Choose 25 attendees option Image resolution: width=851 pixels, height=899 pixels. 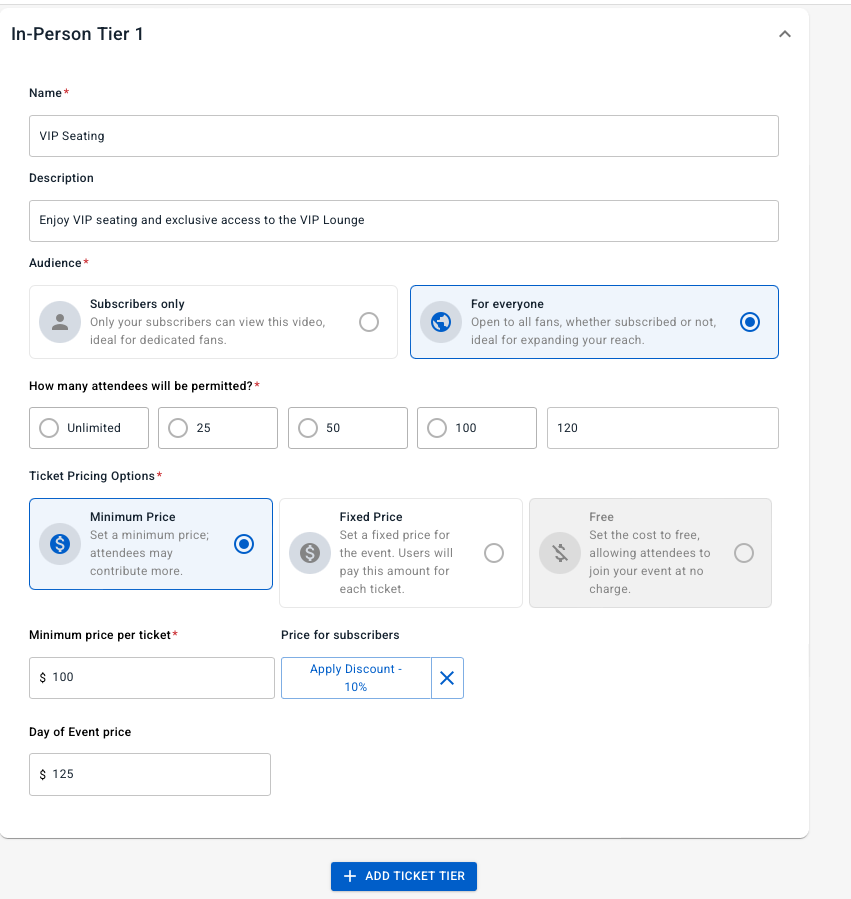click(218, 428)
